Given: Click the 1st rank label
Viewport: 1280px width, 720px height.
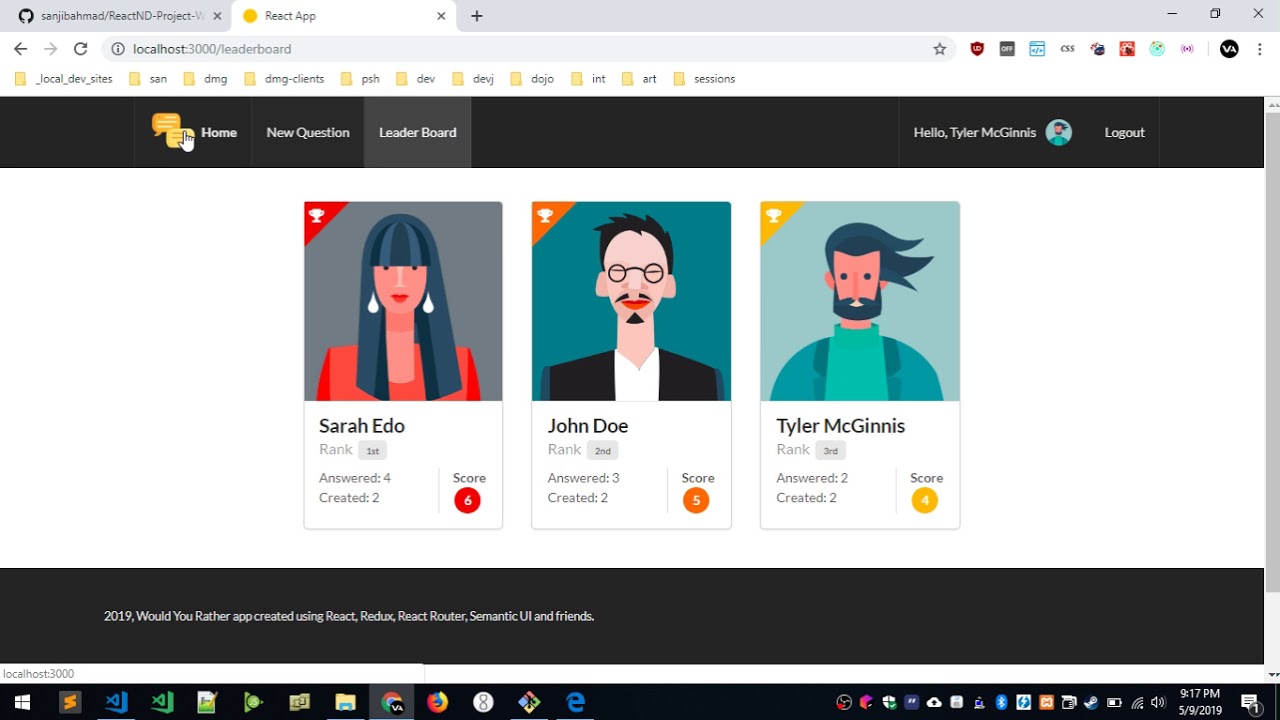Looking at the screenshot, I should pos(372,451).
